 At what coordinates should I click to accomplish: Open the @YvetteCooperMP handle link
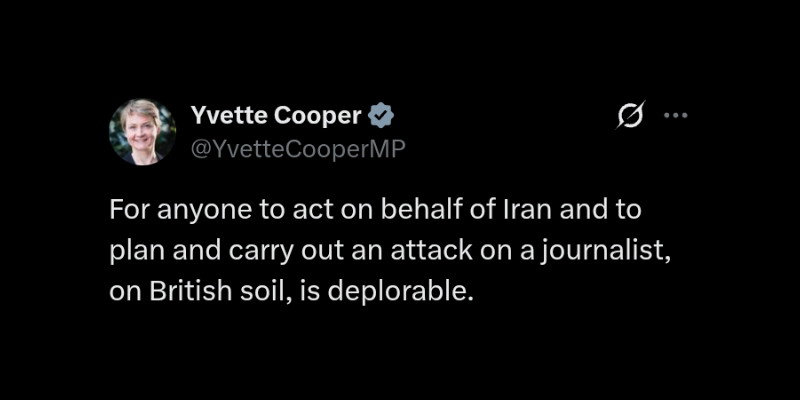298,148
